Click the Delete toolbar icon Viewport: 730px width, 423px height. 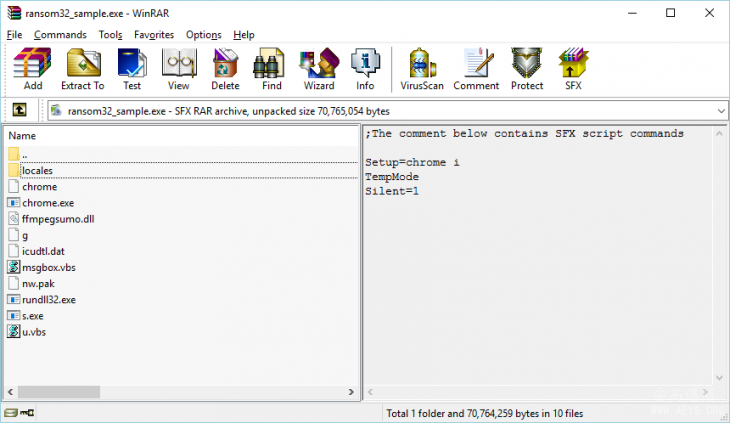pyautogui.click(x=225, y=68)
